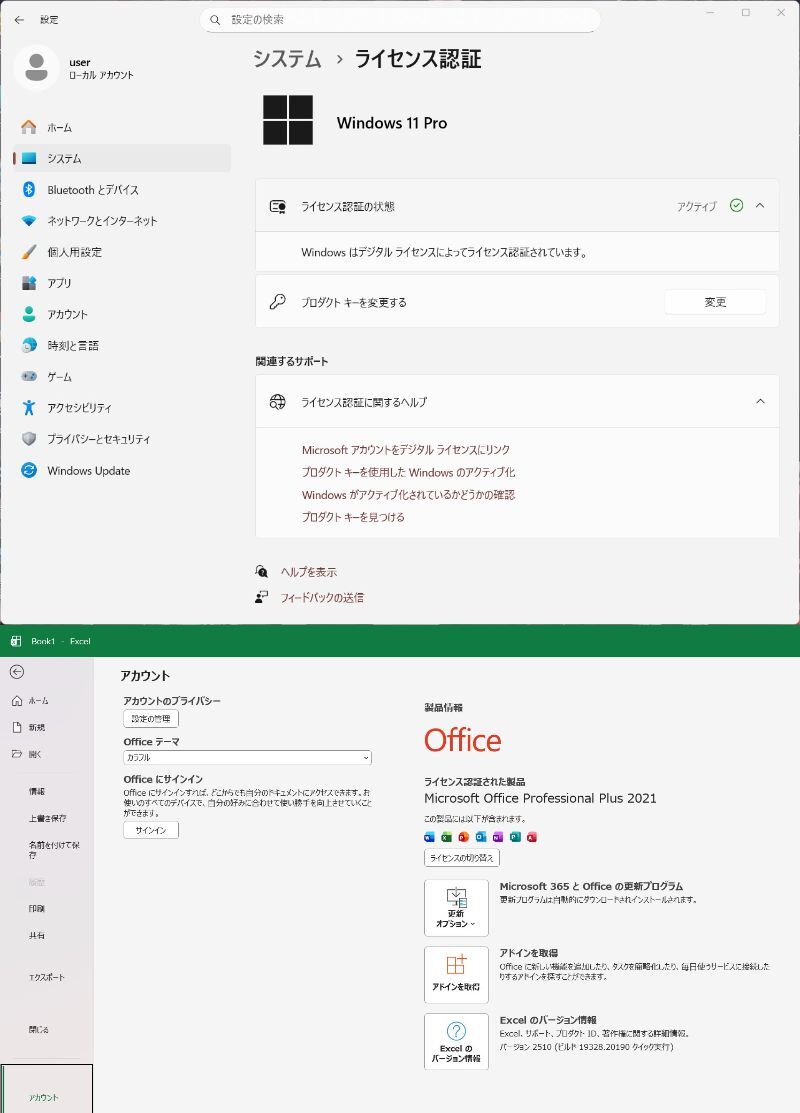Click the PowerPoint icon under product information
The image size is (800, 1113).
[464, 837]
